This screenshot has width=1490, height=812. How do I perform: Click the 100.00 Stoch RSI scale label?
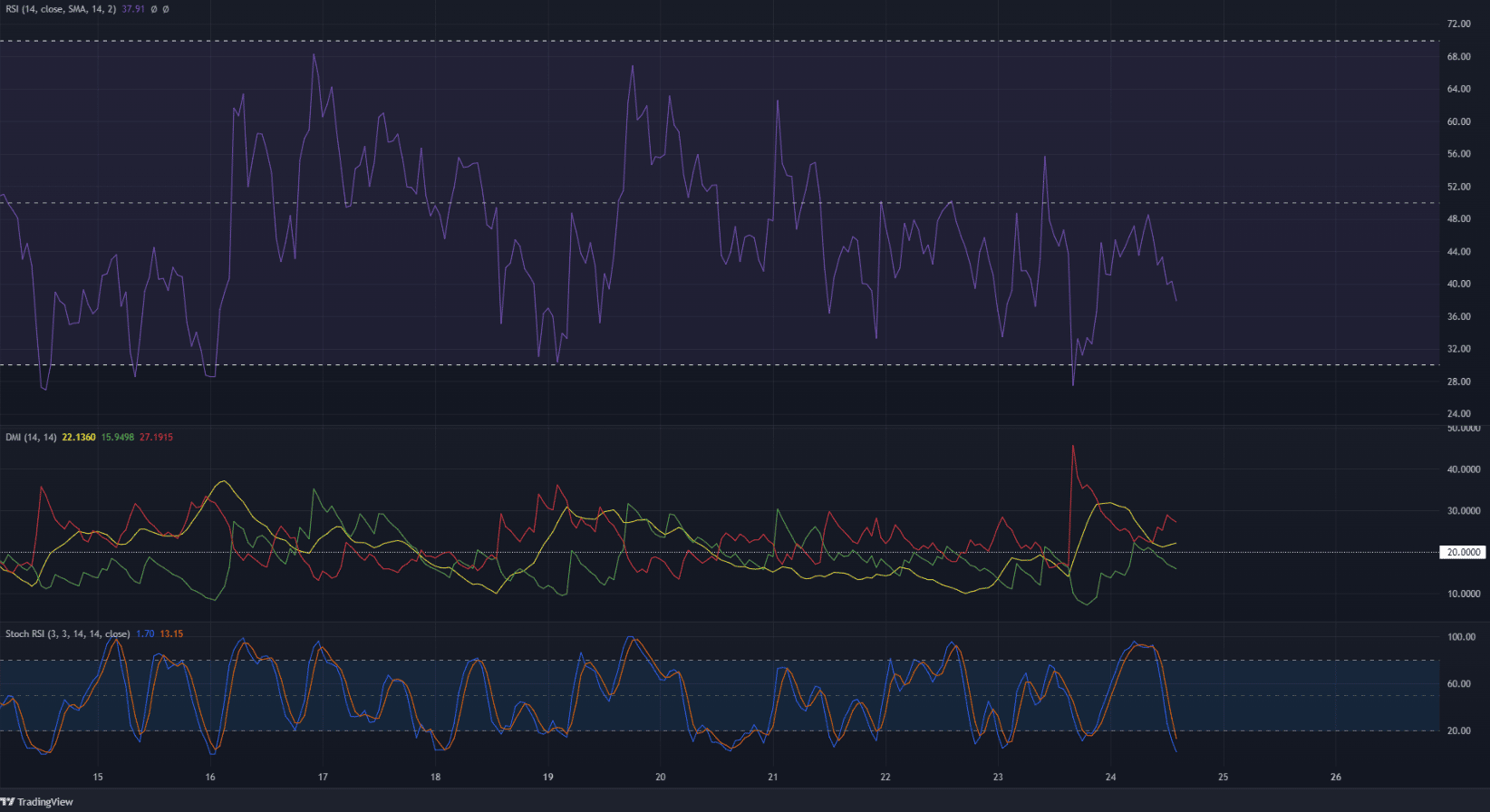[1461, 637]
